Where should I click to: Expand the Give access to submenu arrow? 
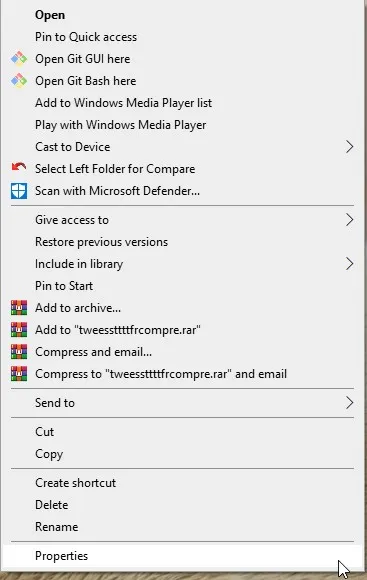point(350,220)
